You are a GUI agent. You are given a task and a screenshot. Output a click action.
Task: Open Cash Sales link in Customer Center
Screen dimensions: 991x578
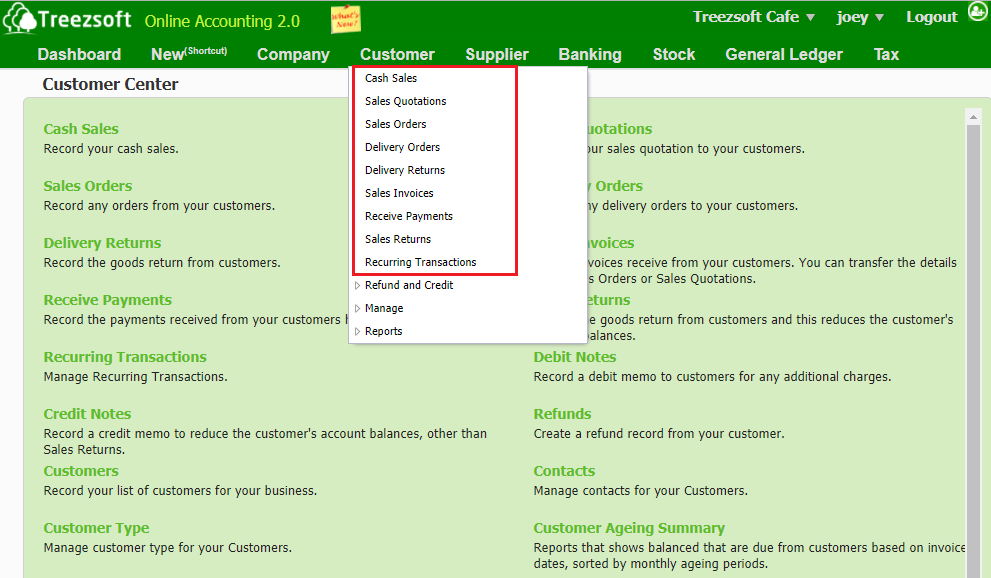tap(81, 129)
